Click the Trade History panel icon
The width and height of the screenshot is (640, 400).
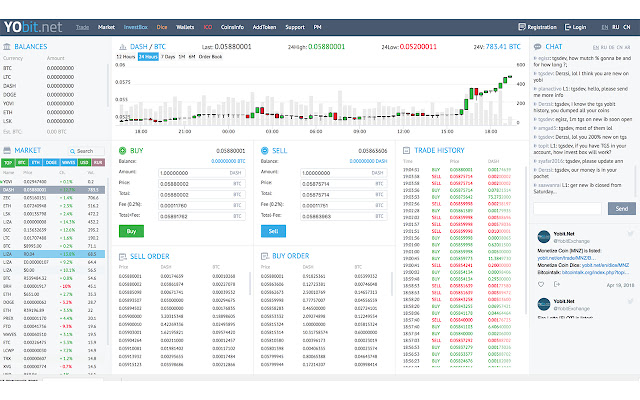coord(407,150)
